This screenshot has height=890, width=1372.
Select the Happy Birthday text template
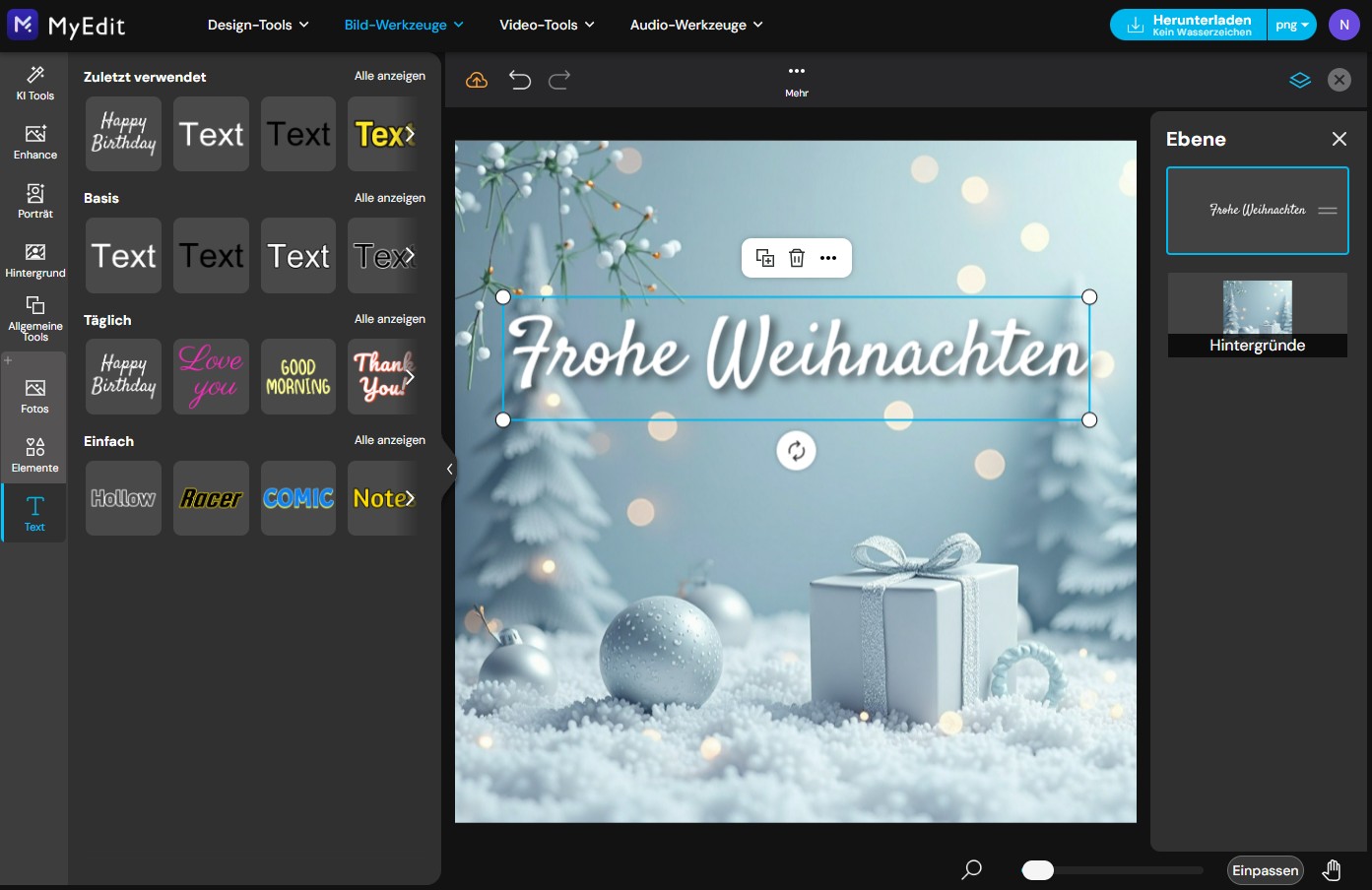click(x=122, y=134)
